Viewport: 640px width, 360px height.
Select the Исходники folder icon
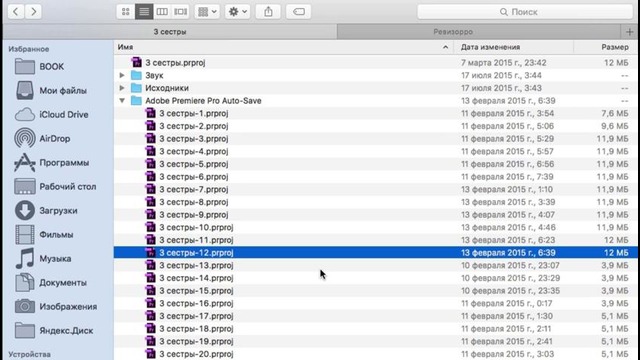[136, 88]
